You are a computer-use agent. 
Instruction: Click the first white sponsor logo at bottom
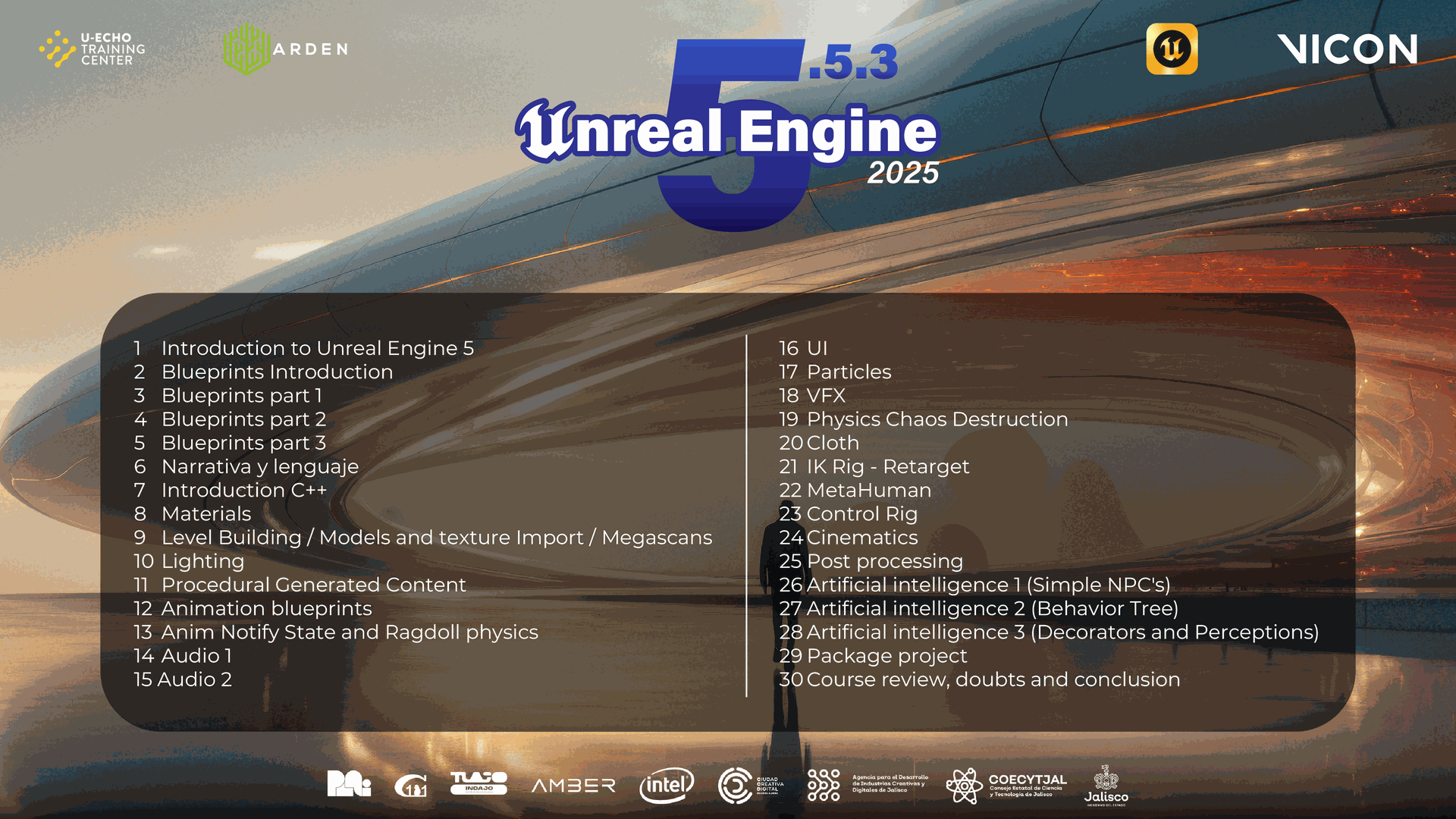coord(349,783)
